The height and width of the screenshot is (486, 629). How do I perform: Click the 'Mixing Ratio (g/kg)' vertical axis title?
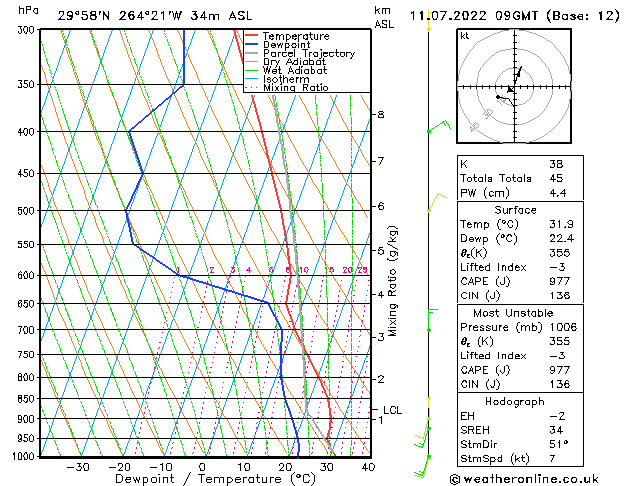(x=392, y=281)
